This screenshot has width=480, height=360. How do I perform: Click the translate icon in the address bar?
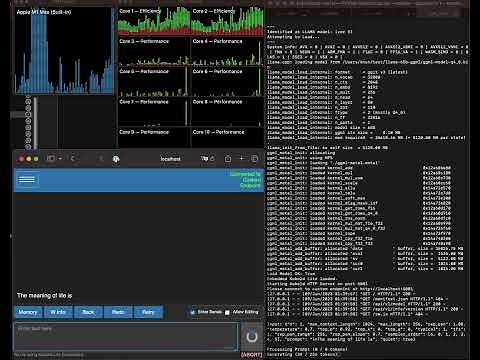pyautogui.click(x=204, y=159)
